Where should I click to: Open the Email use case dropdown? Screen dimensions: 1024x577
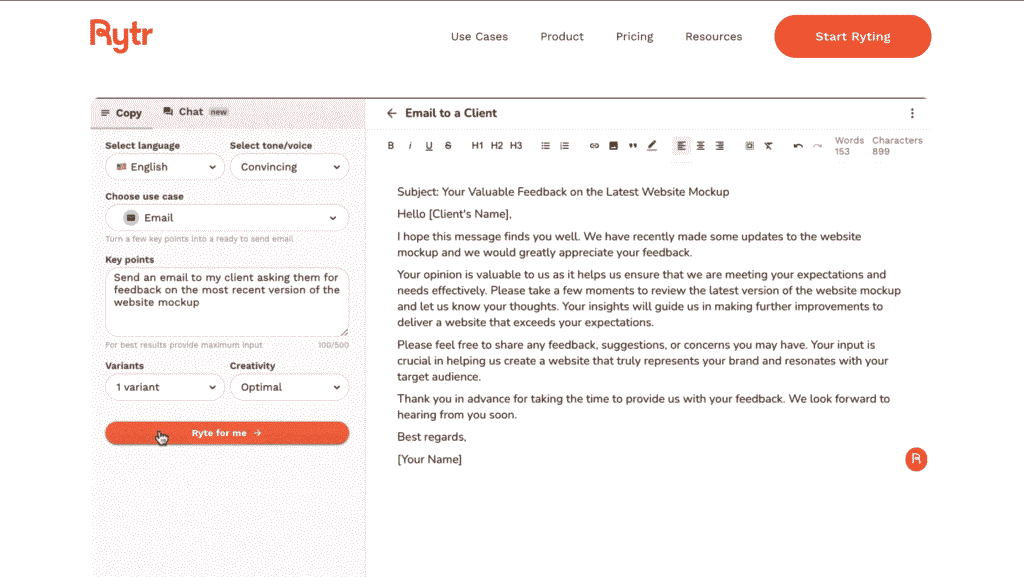coord(227,218)
